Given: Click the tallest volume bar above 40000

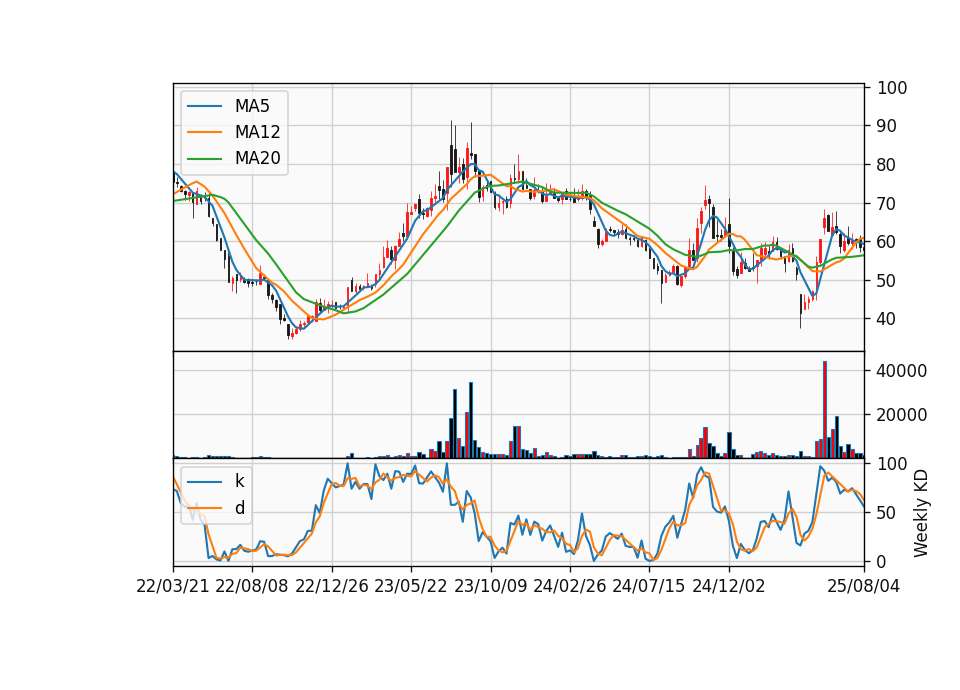Looking at the screenshot, I should point(825,410).
